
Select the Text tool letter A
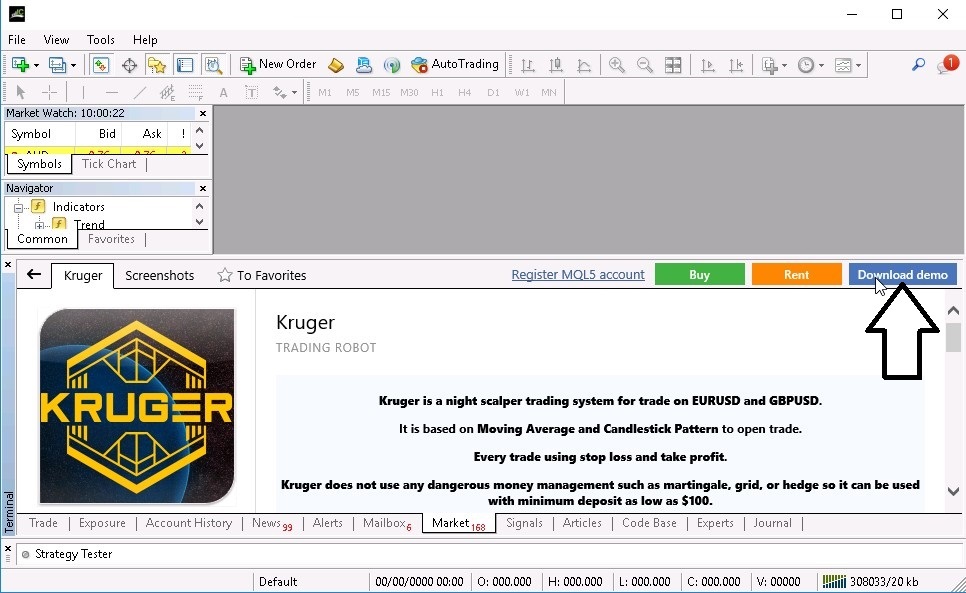click(x=224, y=93)
